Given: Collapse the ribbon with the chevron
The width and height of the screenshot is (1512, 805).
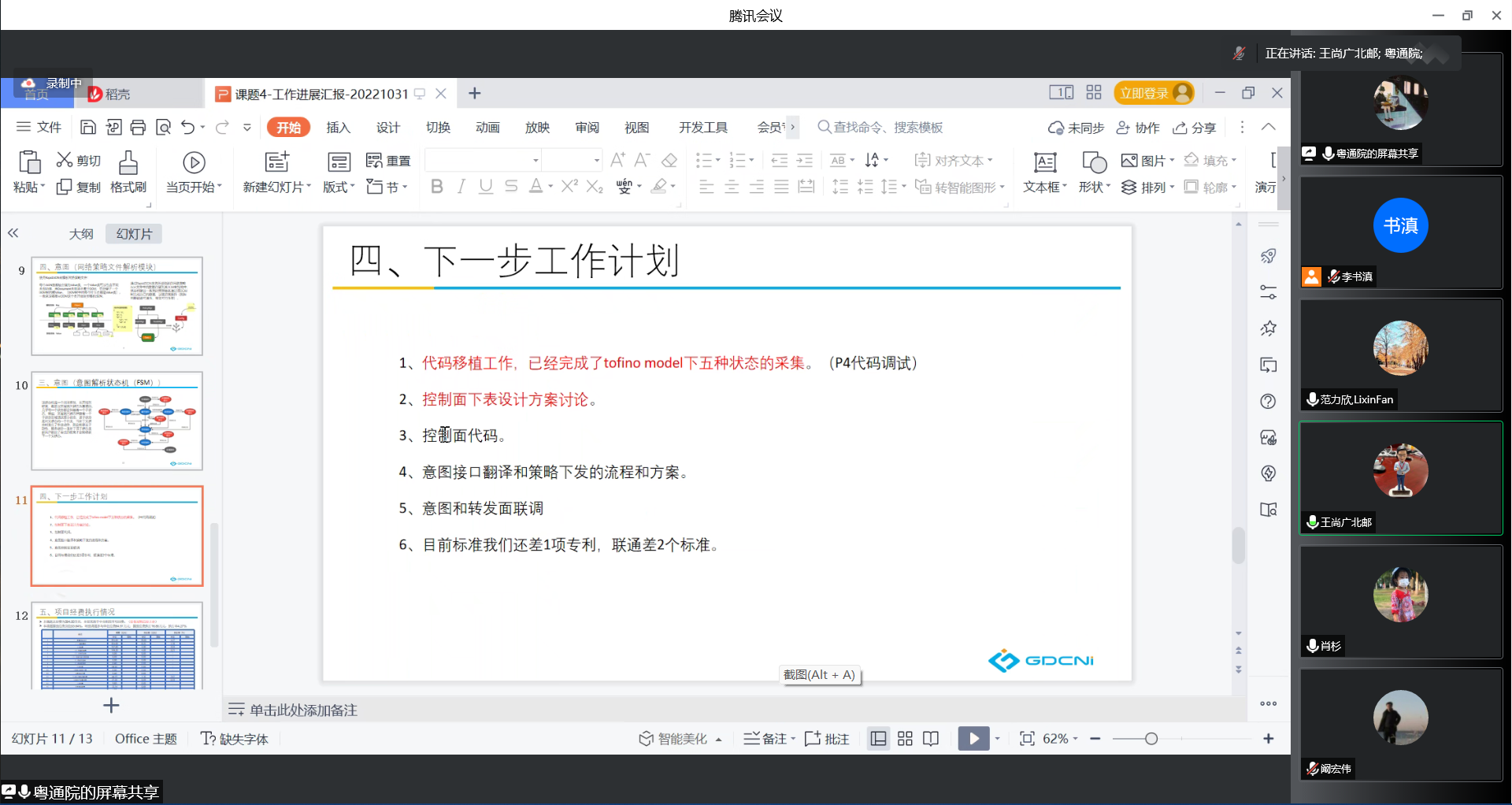Looking at the screenshot, I should [x=1268, y=127].
